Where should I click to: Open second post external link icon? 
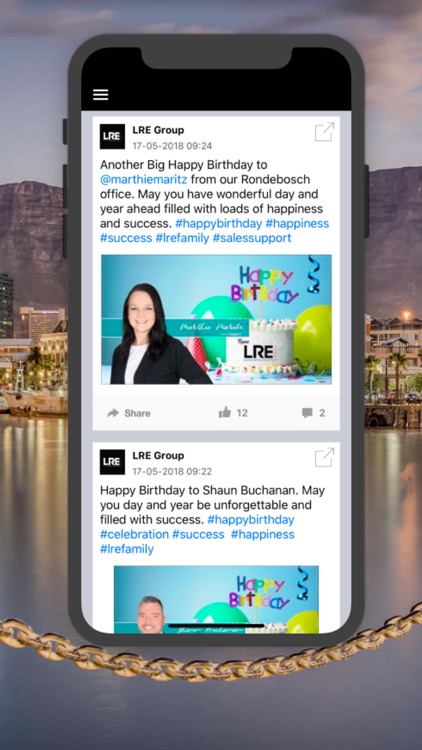[x=324, y=457]
